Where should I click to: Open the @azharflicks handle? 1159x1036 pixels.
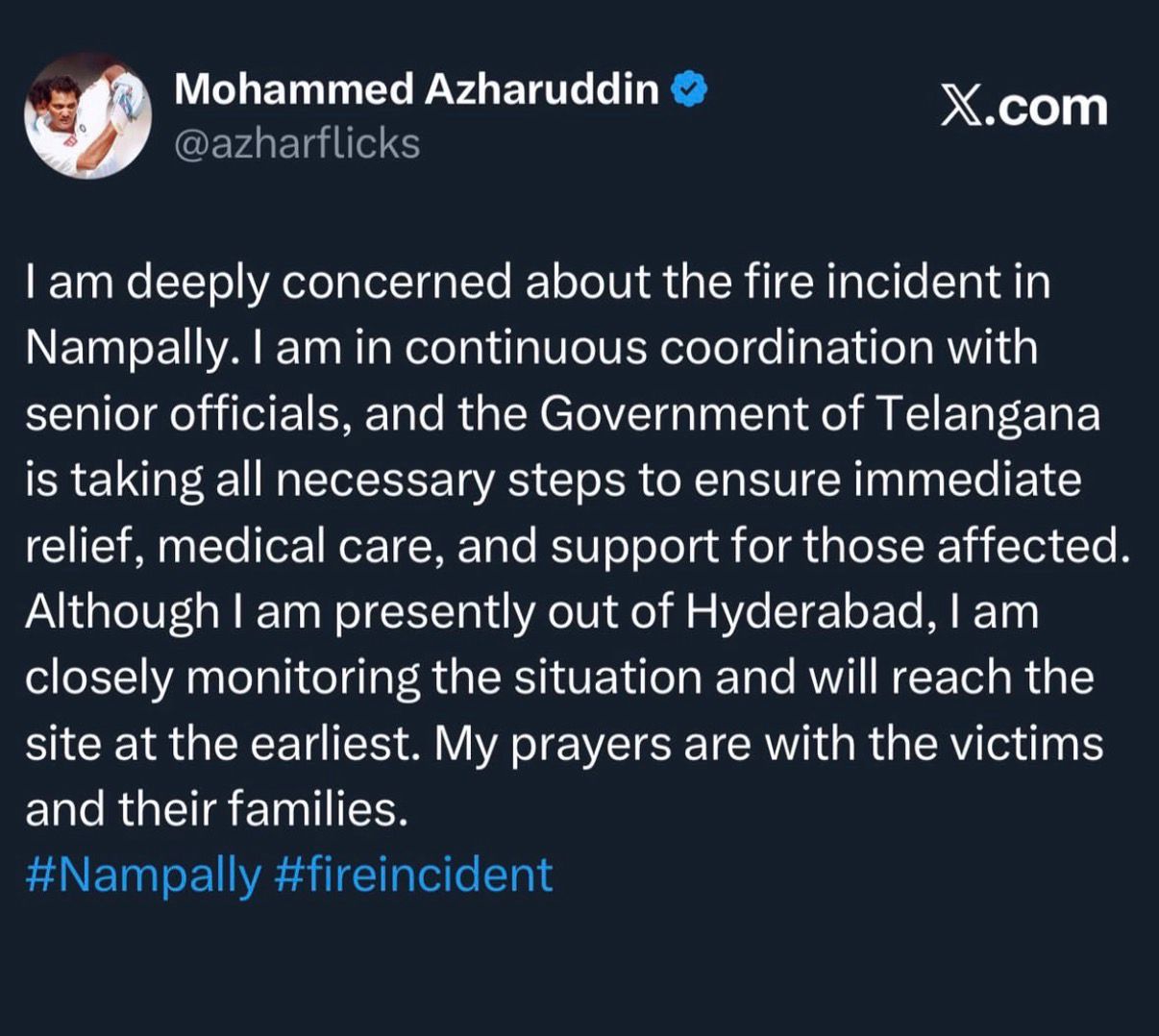click(x=296, y=144)
